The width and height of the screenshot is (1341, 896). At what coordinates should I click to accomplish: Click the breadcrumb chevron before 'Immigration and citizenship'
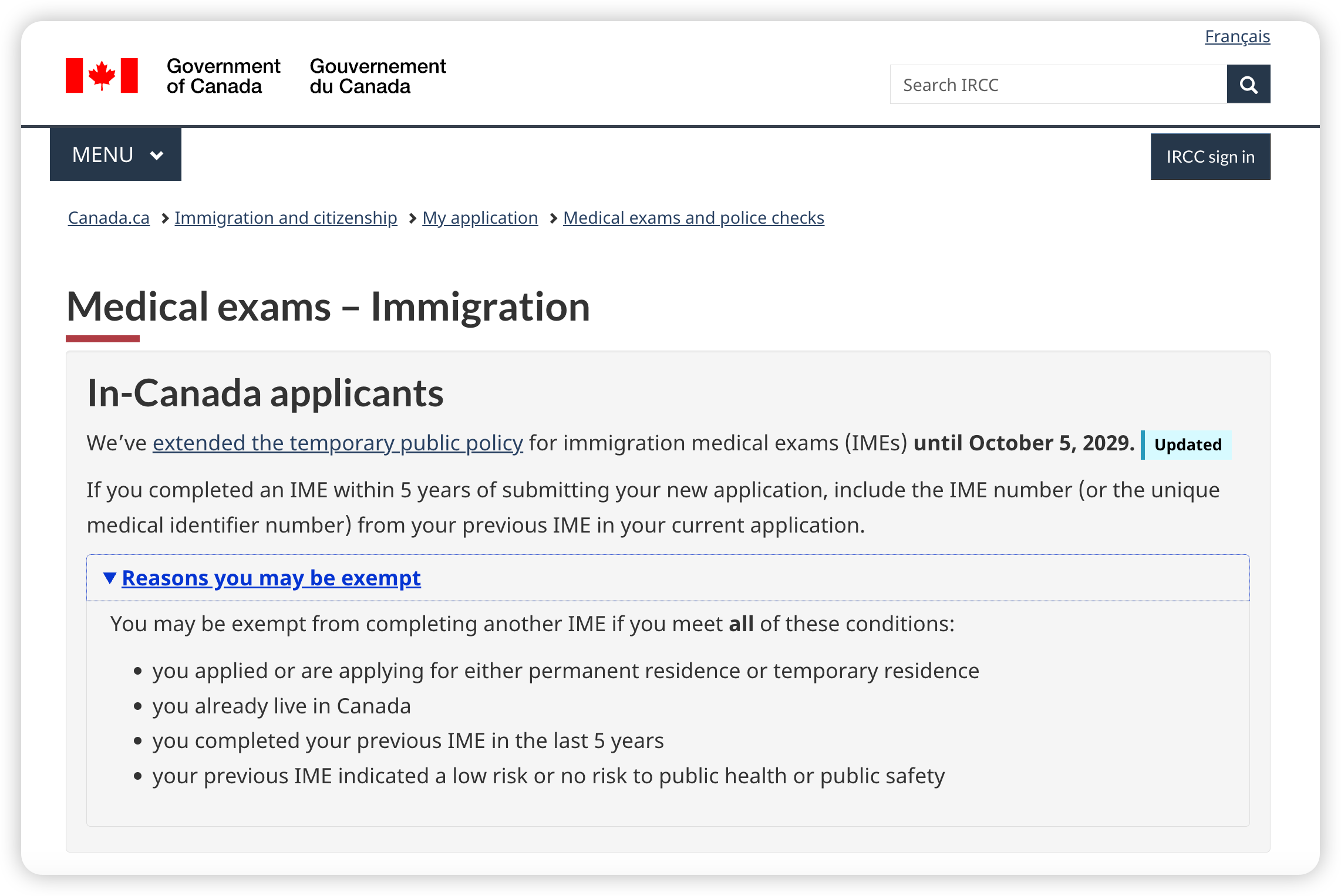pos(165,218)
